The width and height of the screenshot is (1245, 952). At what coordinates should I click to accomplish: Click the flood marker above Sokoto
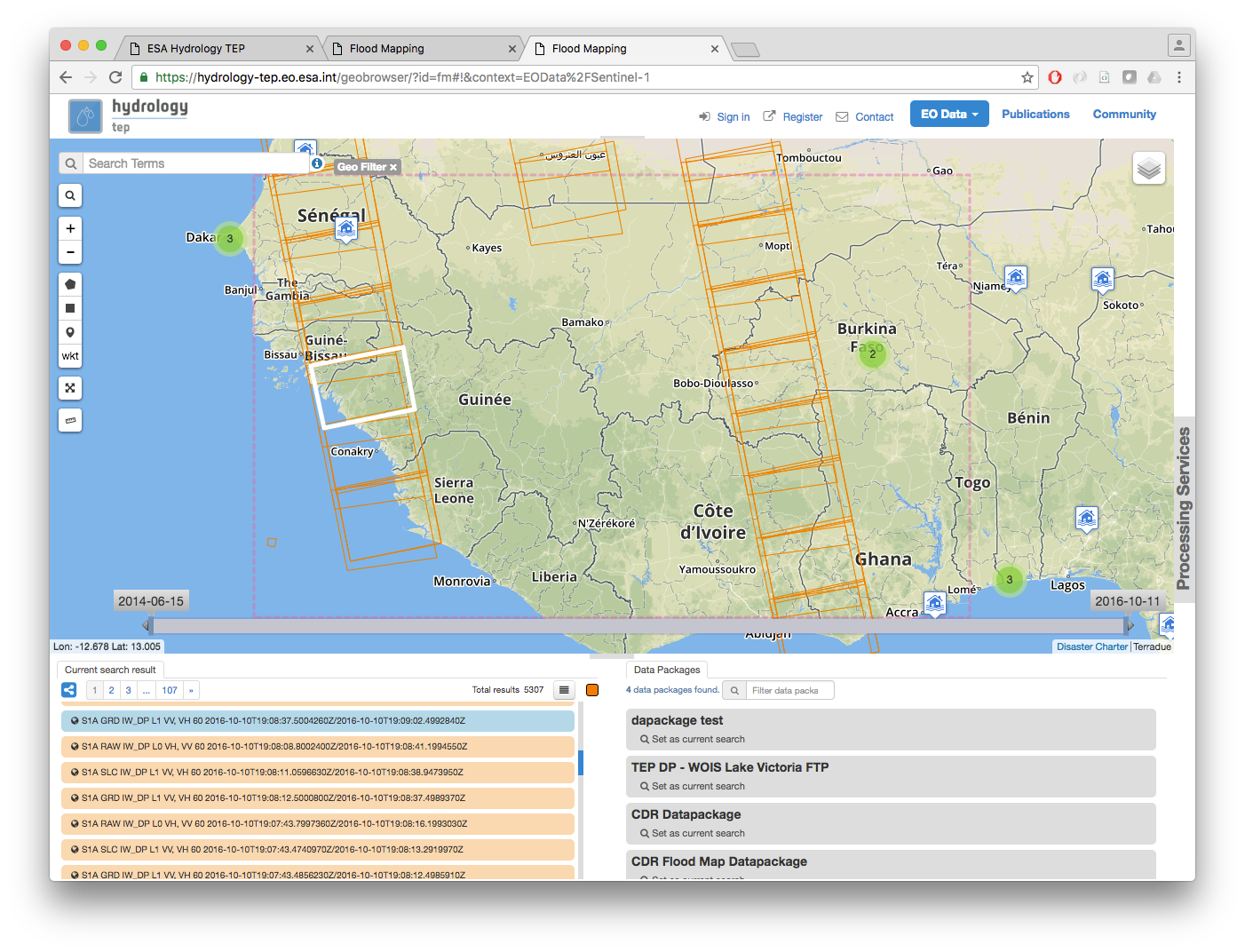tap(1103, 280)
